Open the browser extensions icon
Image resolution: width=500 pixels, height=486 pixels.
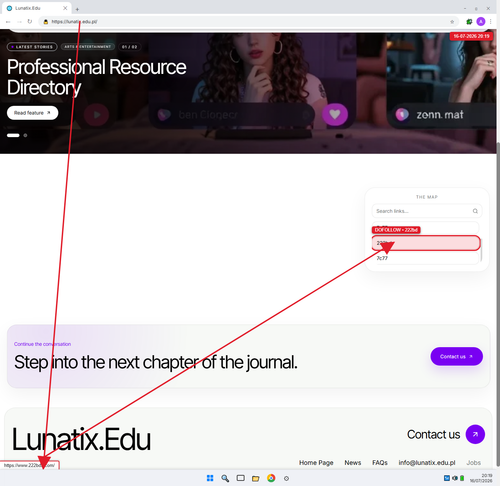pyautogui.click(x=469, y=22)
